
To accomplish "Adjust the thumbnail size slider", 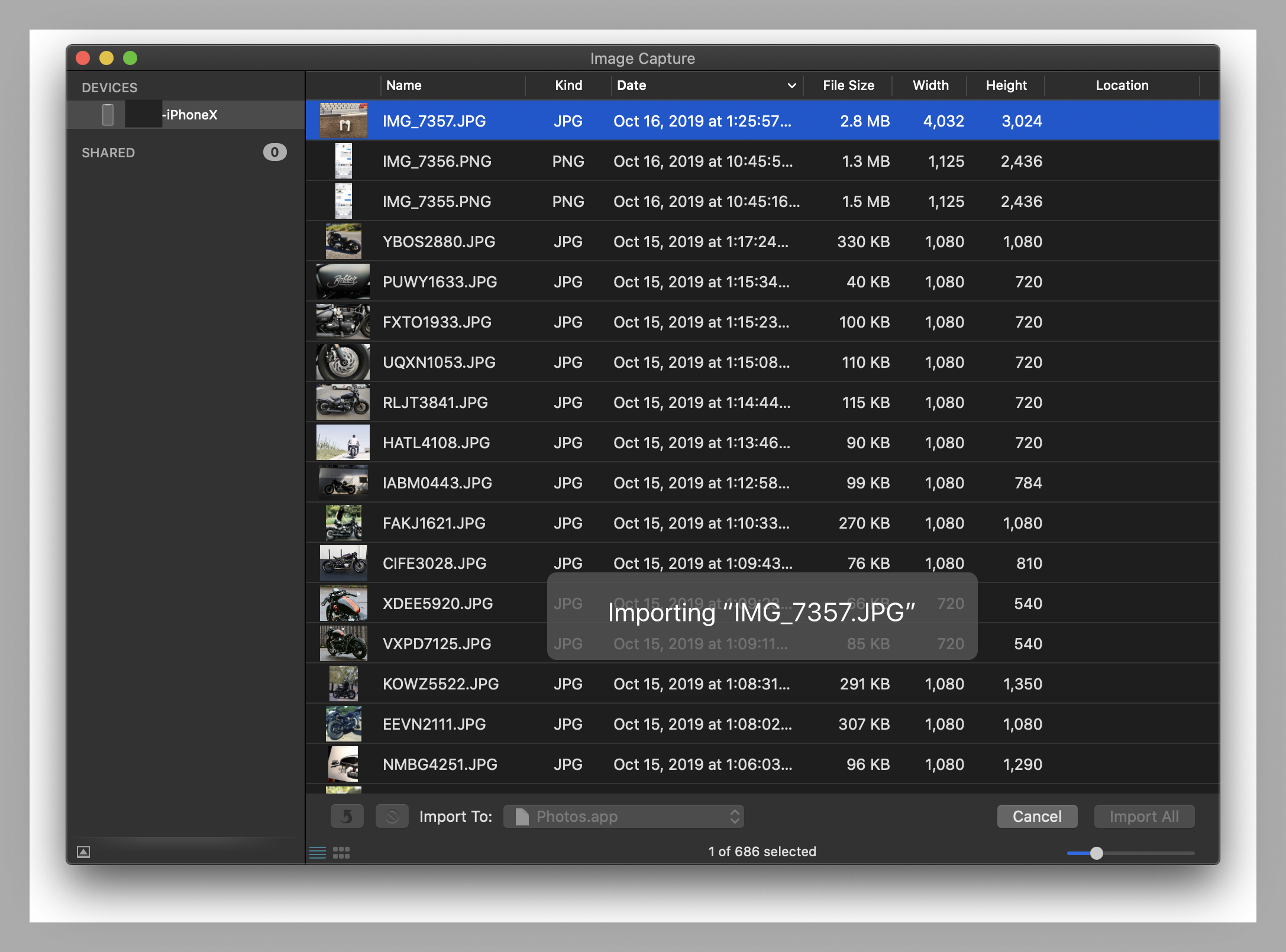I will click(1096, 853).
